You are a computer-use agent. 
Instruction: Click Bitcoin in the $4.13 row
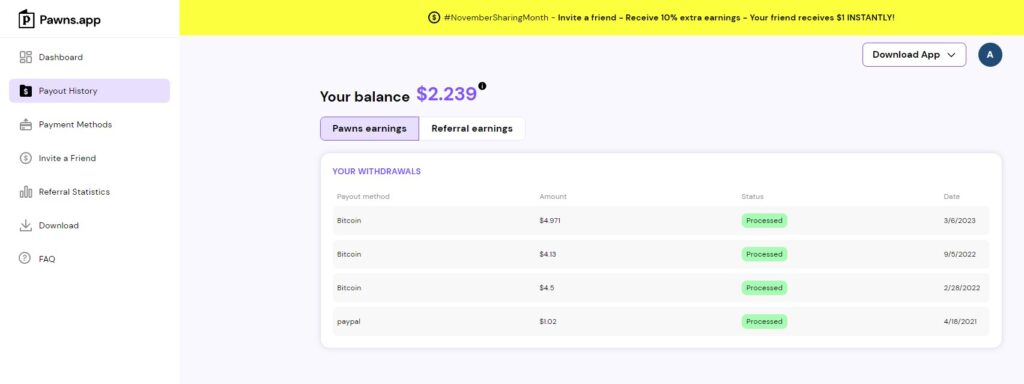click(349, 254)
